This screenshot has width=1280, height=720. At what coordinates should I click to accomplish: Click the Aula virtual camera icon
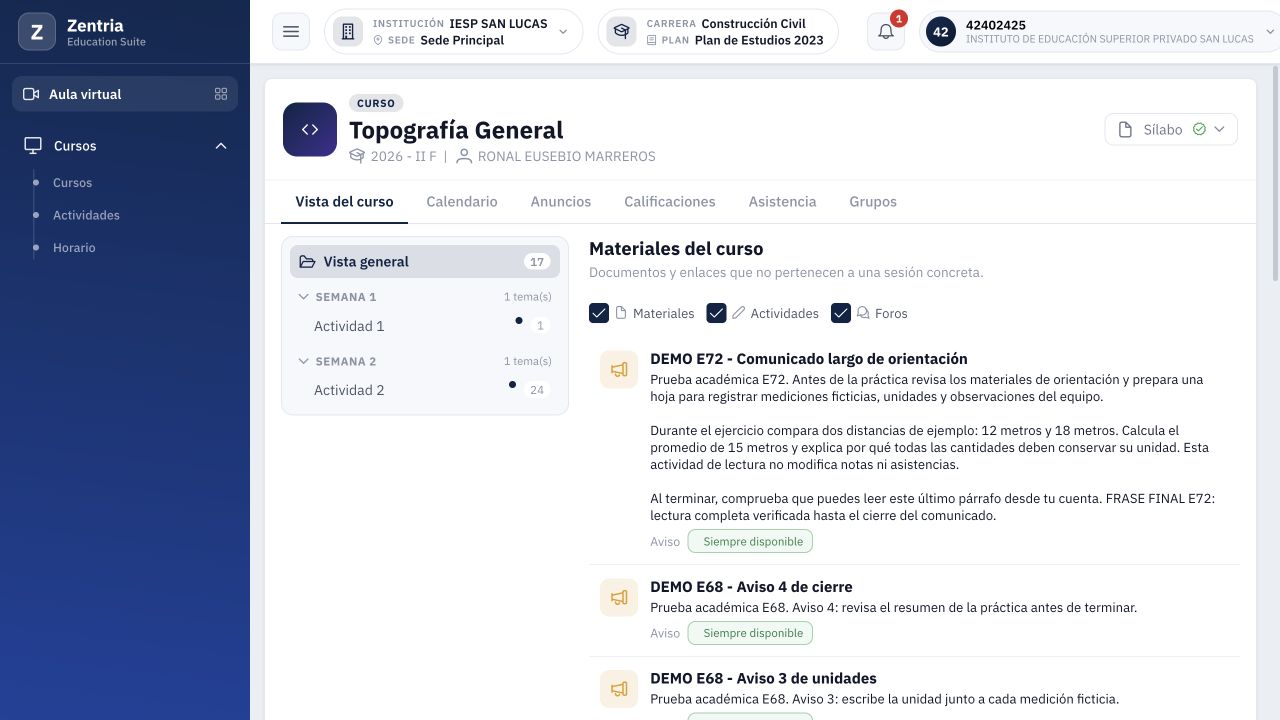pos(31,94)
